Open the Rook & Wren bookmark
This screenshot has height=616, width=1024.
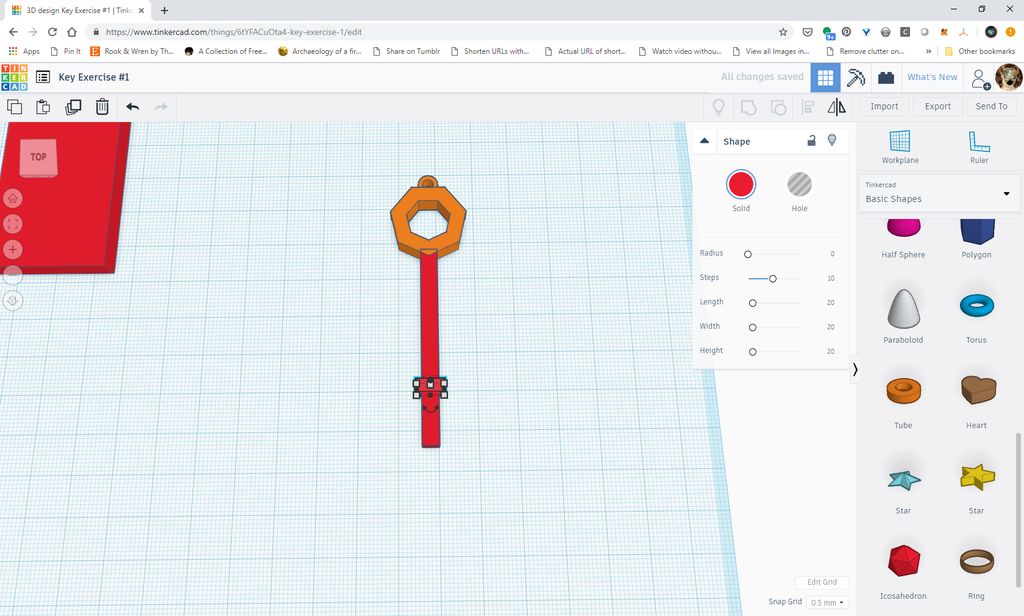tap(132, 51)
